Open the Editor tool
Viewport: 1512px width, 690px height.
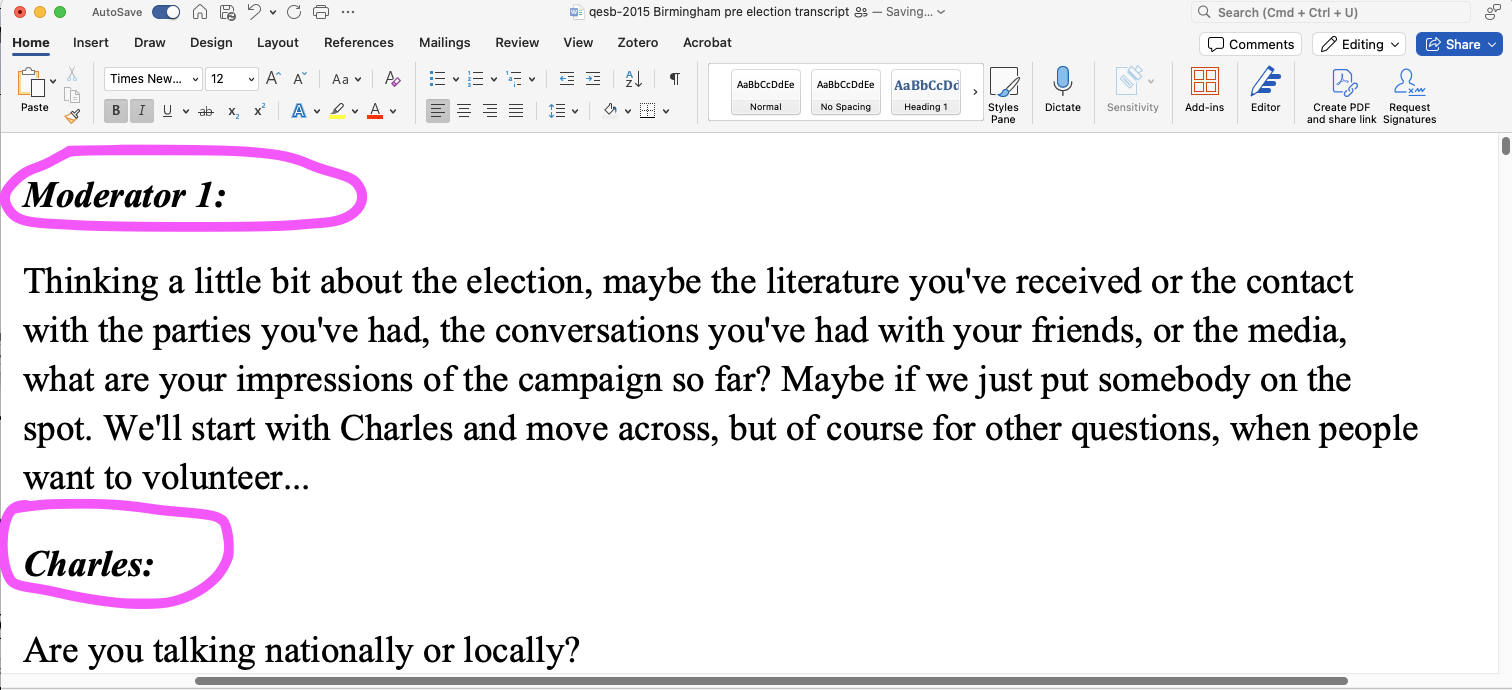tap(1265, 84)
